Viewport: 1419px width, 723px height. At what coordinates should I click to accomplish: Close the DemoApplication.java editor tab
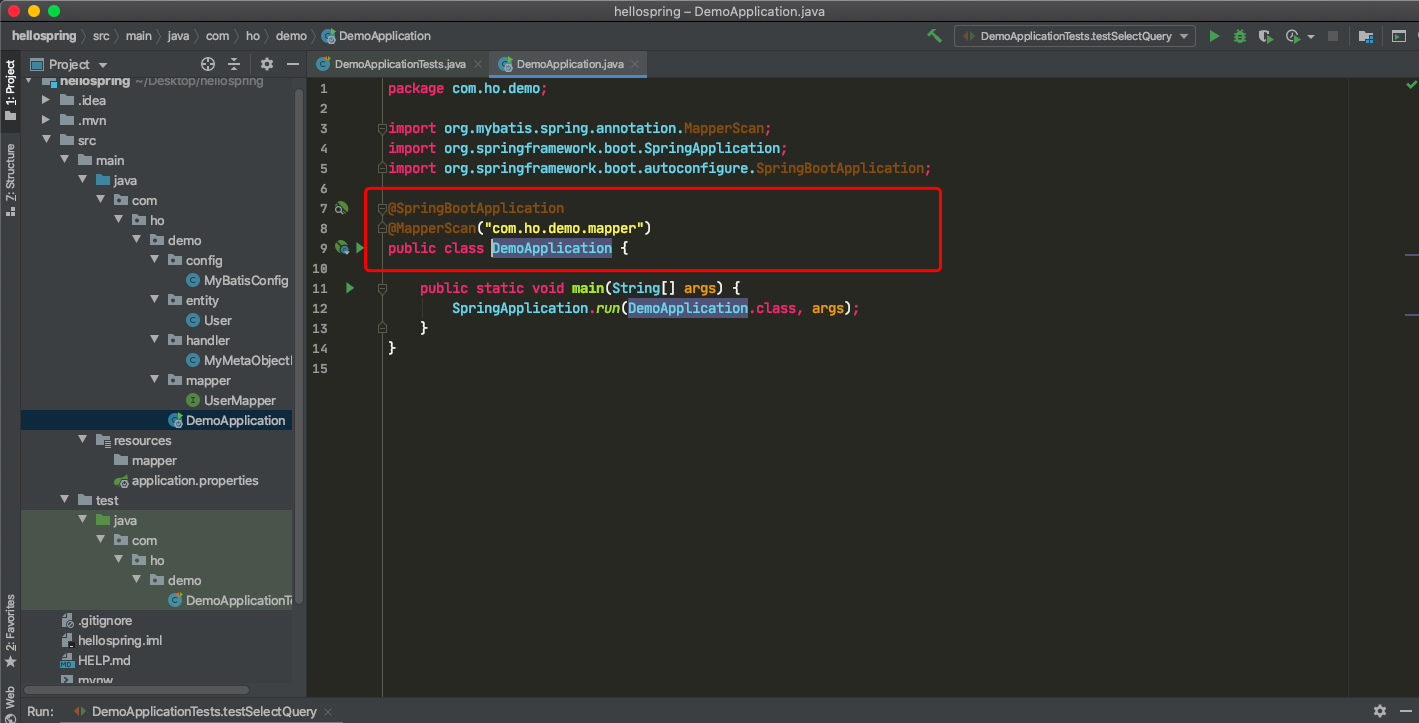[x=635, y=64]
